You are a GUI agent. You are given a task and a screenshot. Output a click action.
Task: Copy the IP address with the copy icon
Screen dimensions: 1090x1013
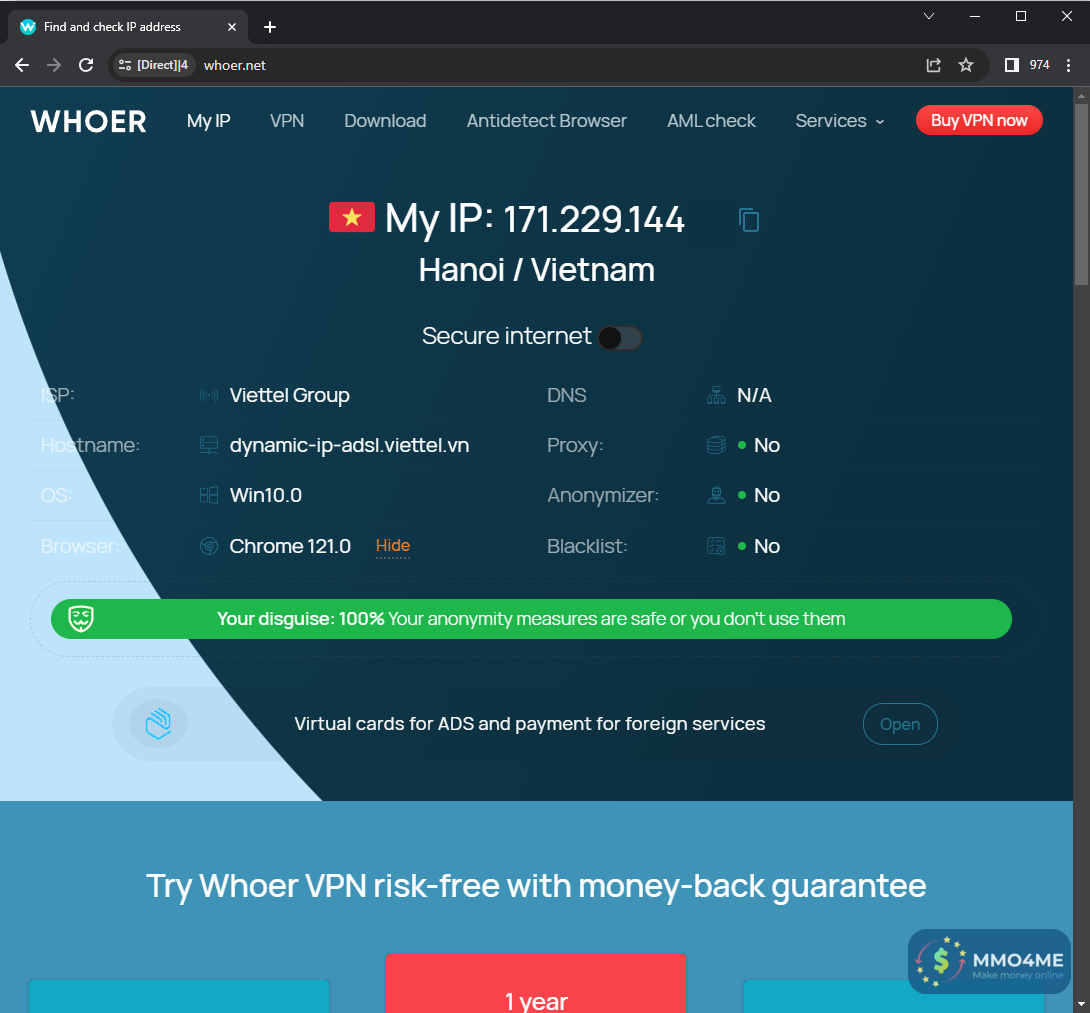[x=749, y=220]
